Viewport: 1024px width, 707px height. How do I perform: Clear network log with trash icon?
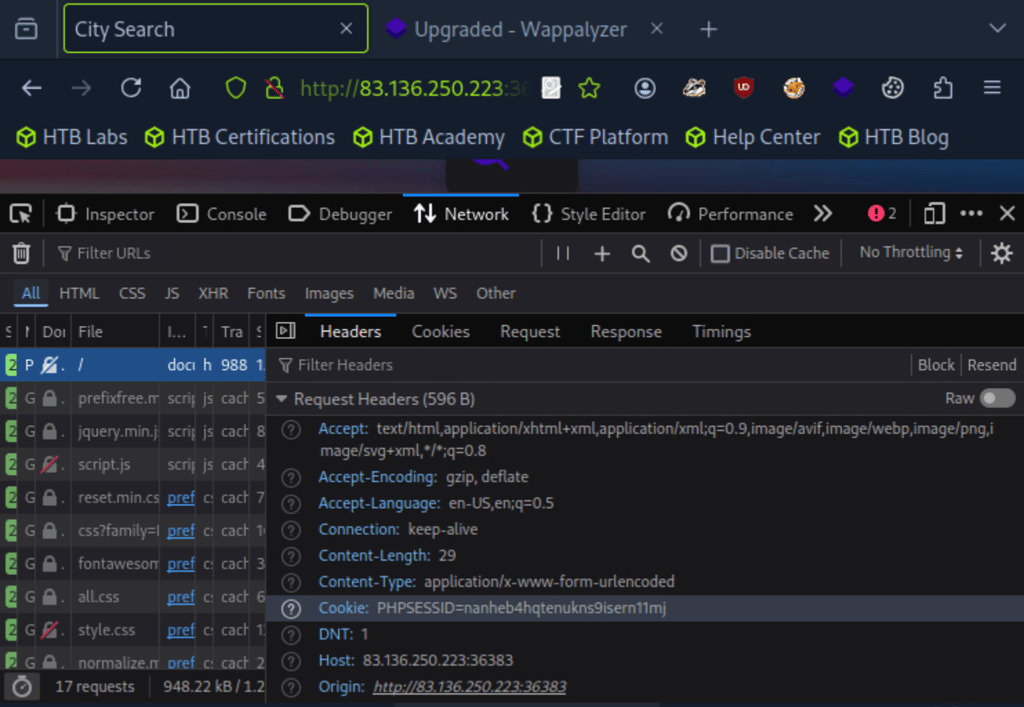(x=21, y=253)
